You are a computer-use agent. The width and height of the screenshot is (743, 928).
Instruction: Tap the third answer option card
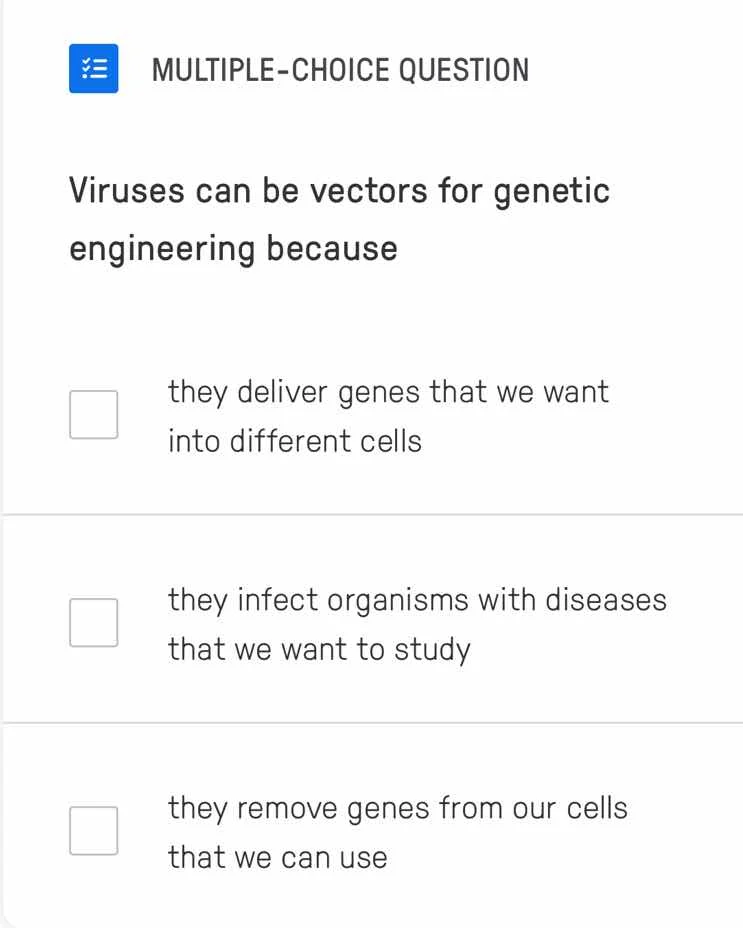coord(370,830)
